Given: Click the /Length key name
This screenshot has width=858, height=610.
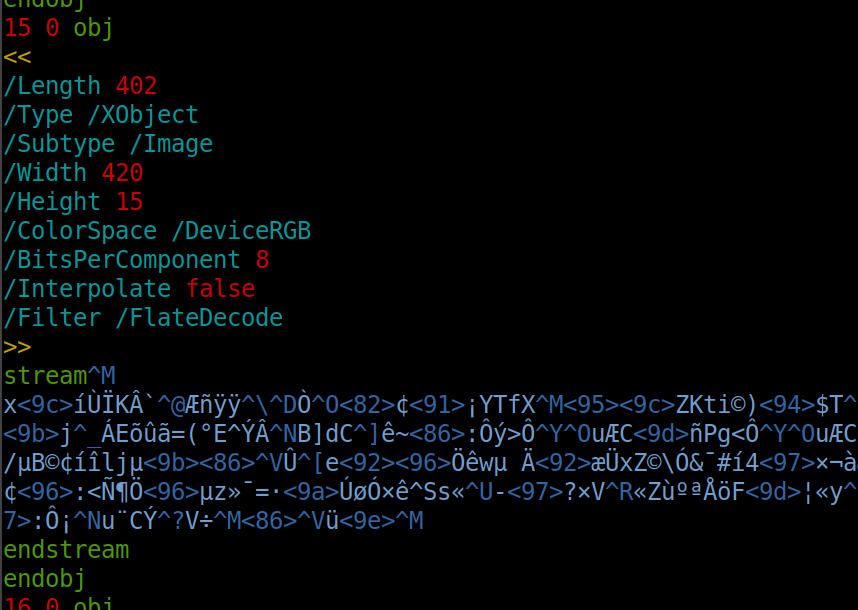Looking at the screenshot, I should tap(53, 86).
